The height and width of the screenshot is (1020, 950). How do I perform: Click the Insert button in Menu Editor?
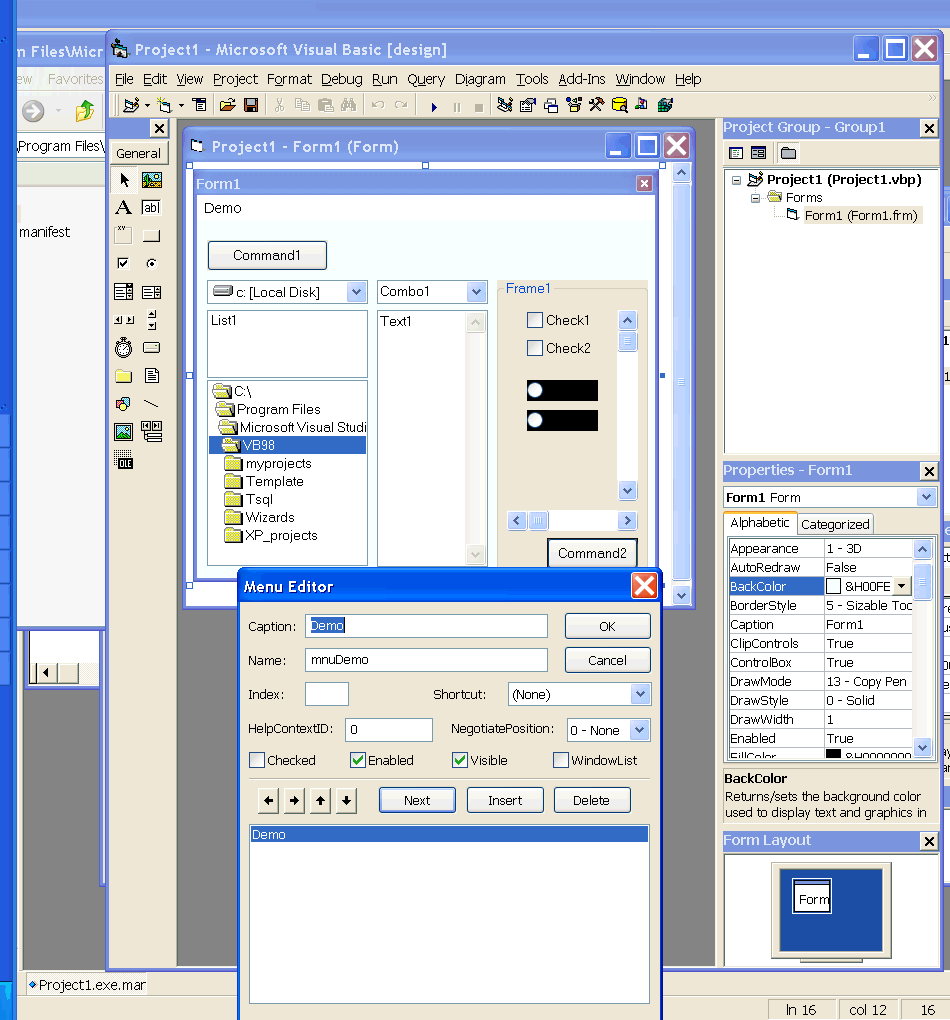coord(505,800)
